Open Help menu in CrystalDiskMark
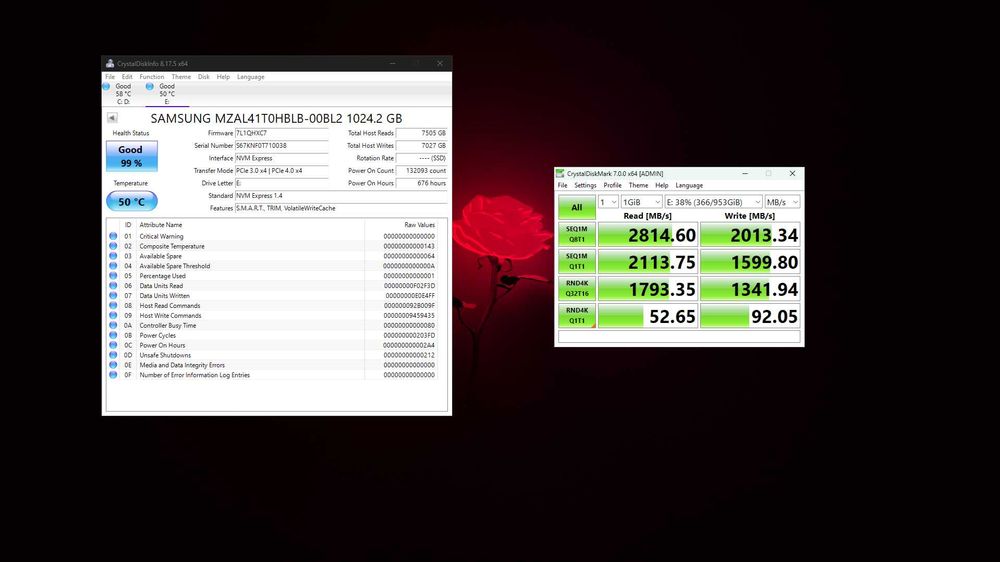 [662, 186]
